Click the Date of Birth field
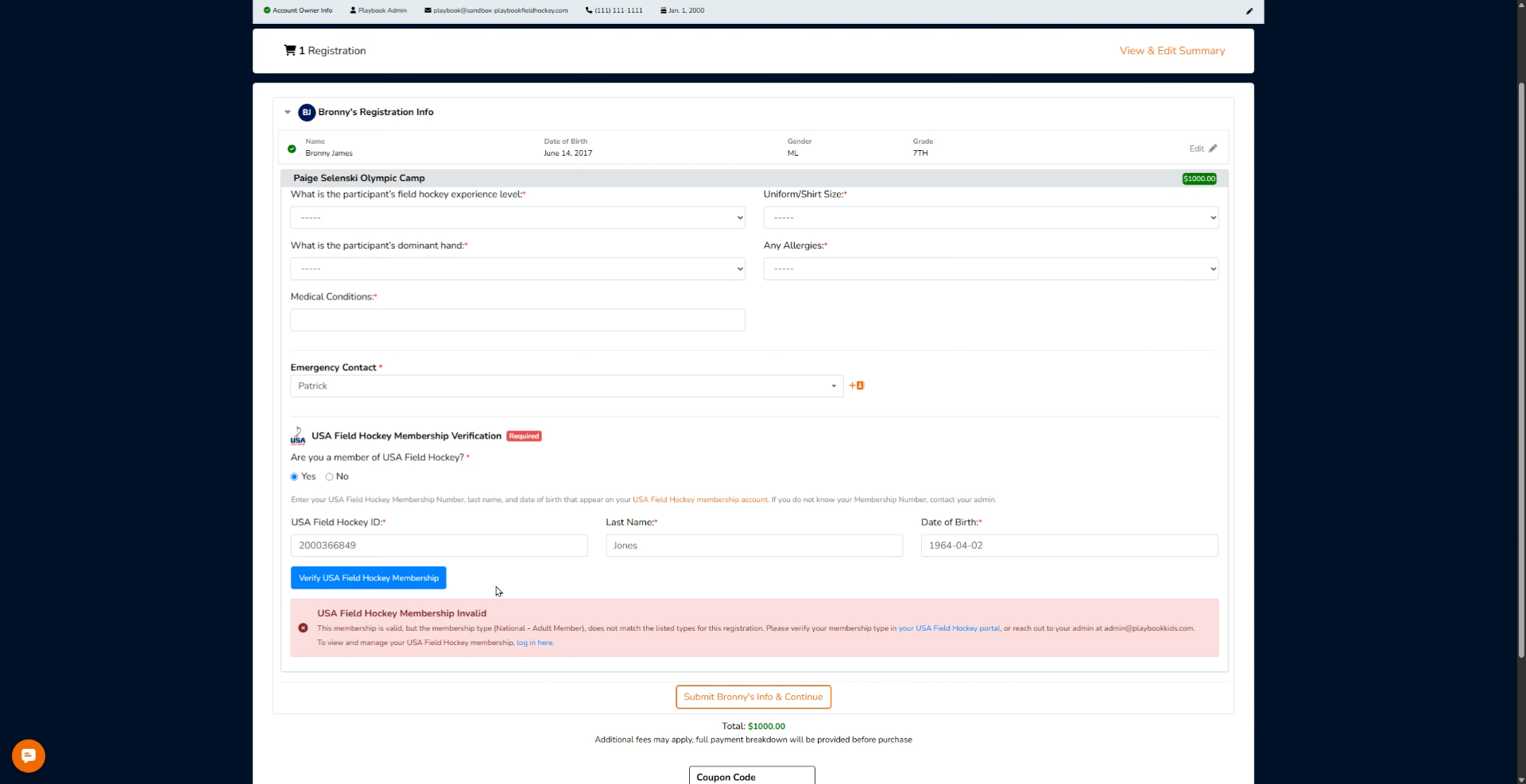Screen dimensions: 1526x784 point(1069,546)
